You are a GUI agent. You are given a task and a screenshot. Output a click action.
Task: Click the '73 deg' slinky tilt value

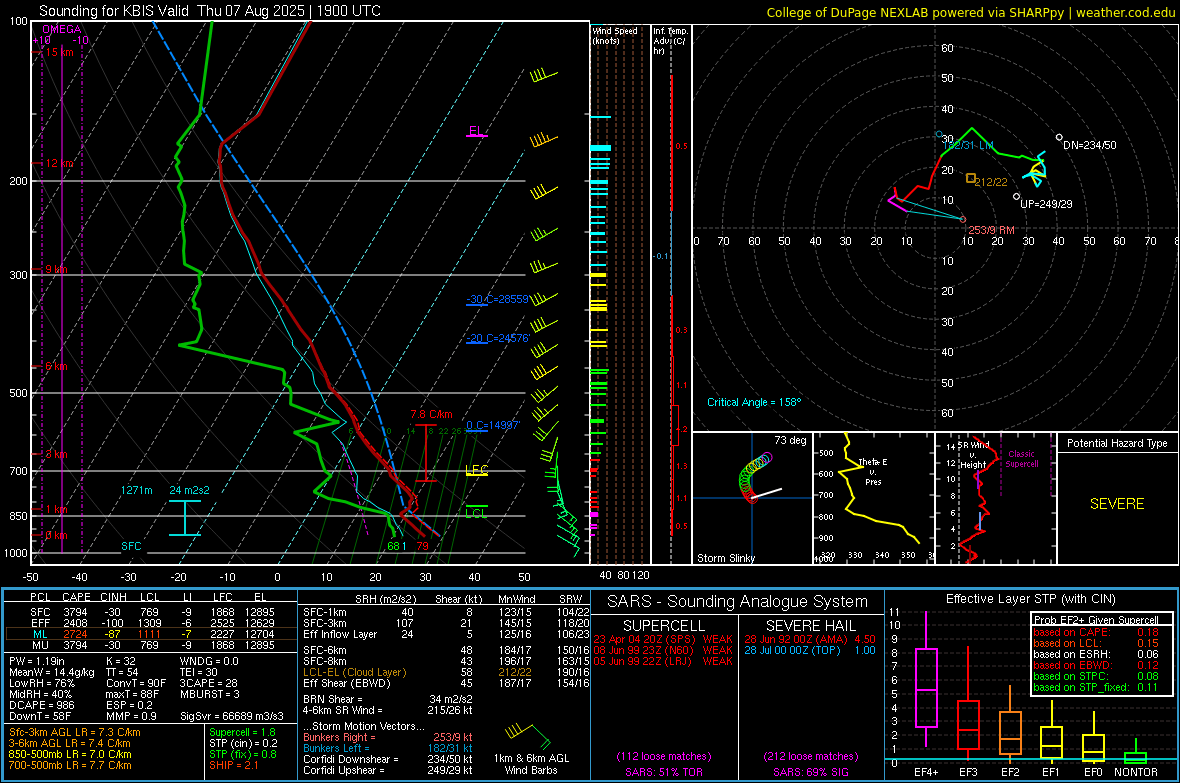click(790, 440)
